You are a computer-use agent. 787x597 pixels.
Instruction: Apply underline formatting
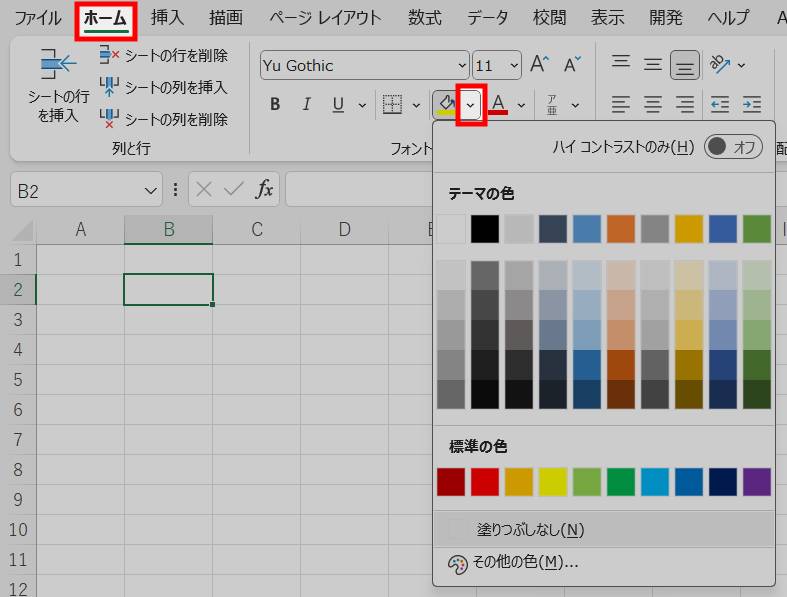click(338, 104)
